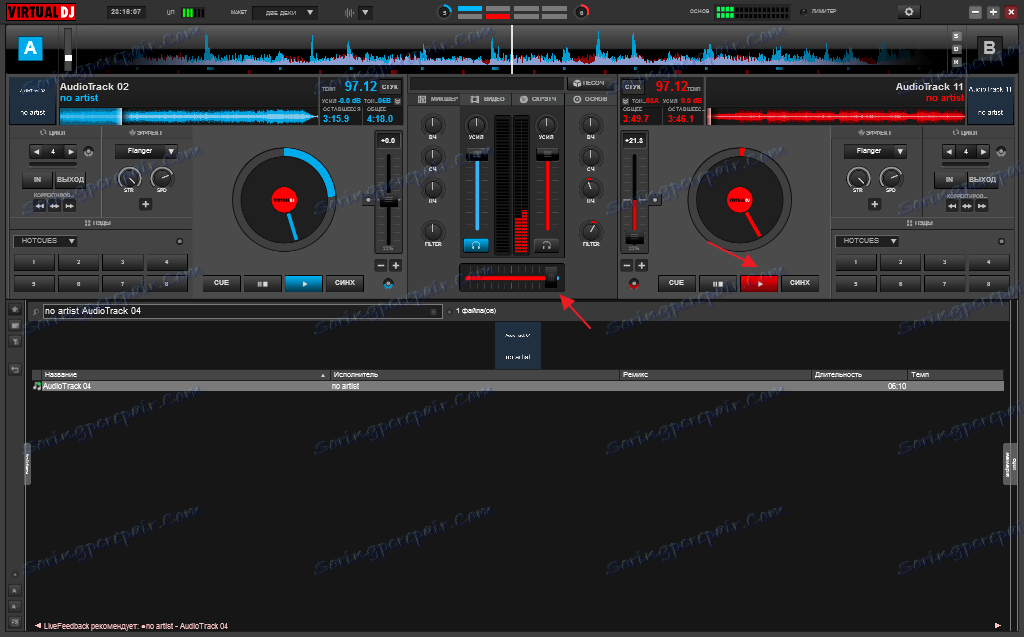Set loop ВЫХОД point on deck B
The width and height of the screenshot is (1024, 637).
pyautogui.click(x=982, y=180)
